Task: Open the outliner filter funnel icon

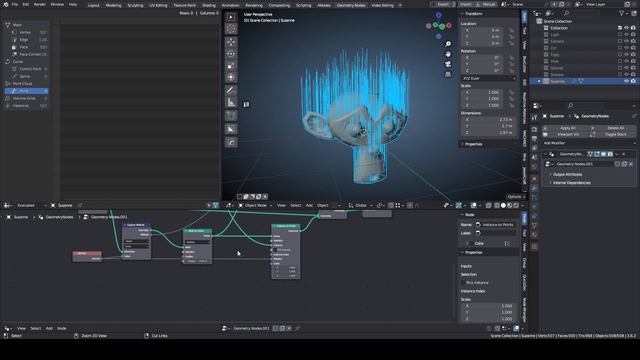Action: 622,13
